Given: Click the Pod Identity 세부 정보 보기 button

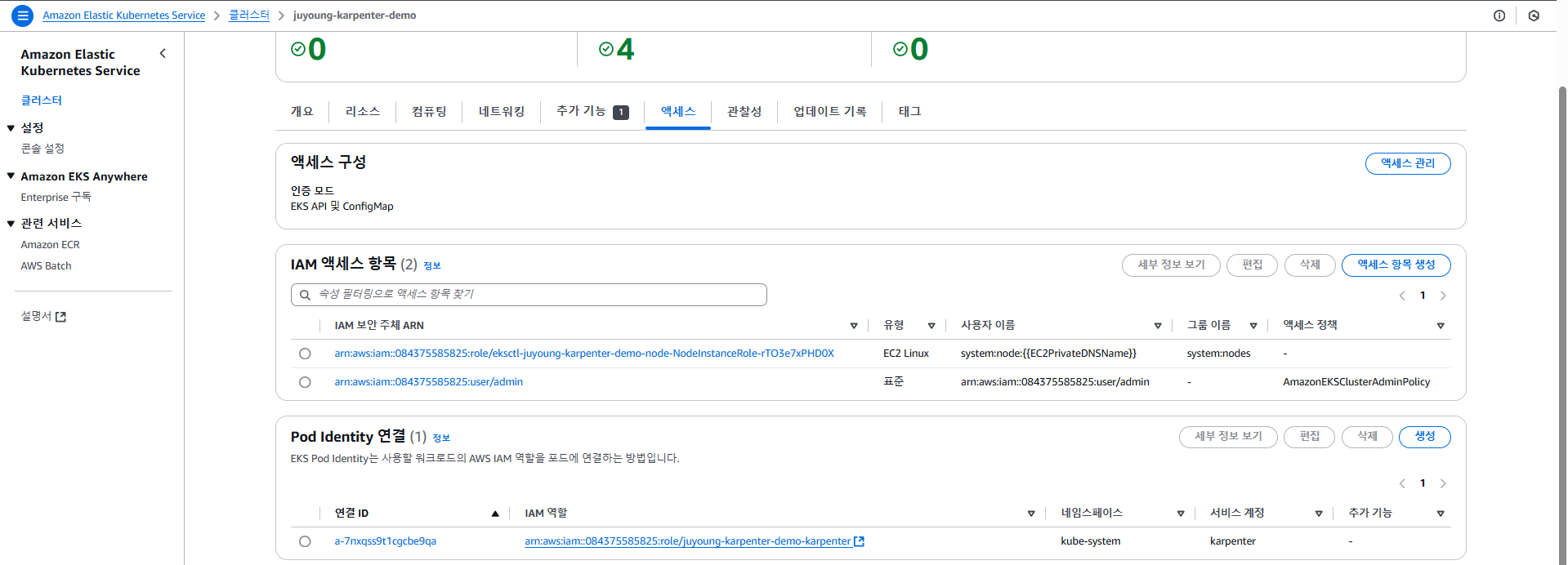Looking at the screenshot, I should [x=1228, y=437].
